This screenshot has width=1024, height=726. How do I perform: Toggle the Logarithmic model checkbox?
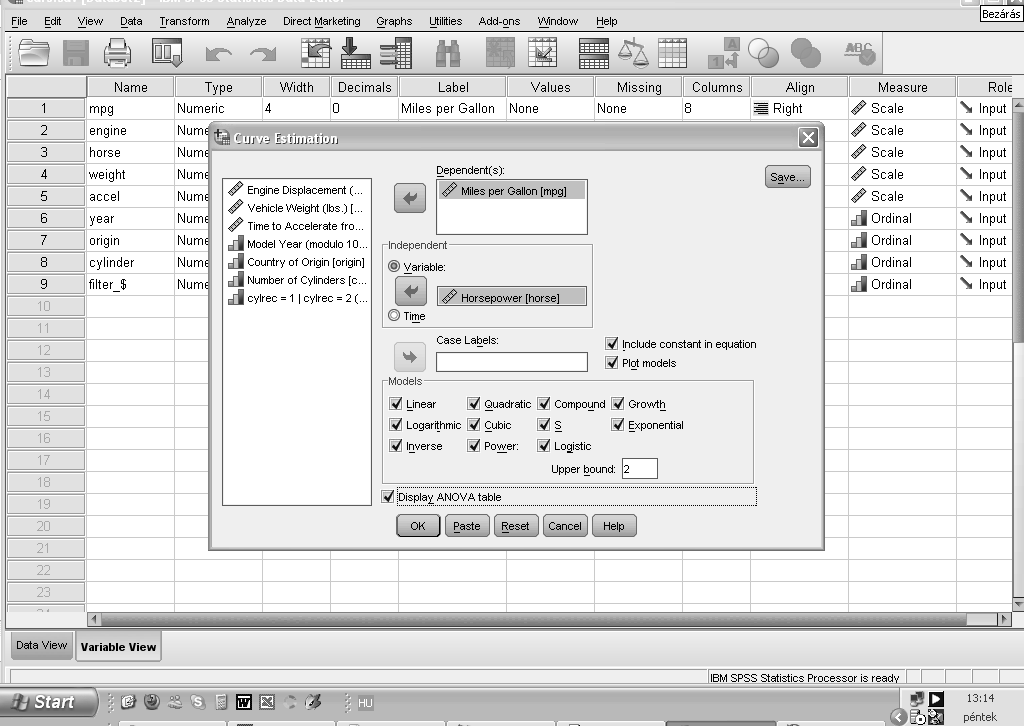[395, 424]
